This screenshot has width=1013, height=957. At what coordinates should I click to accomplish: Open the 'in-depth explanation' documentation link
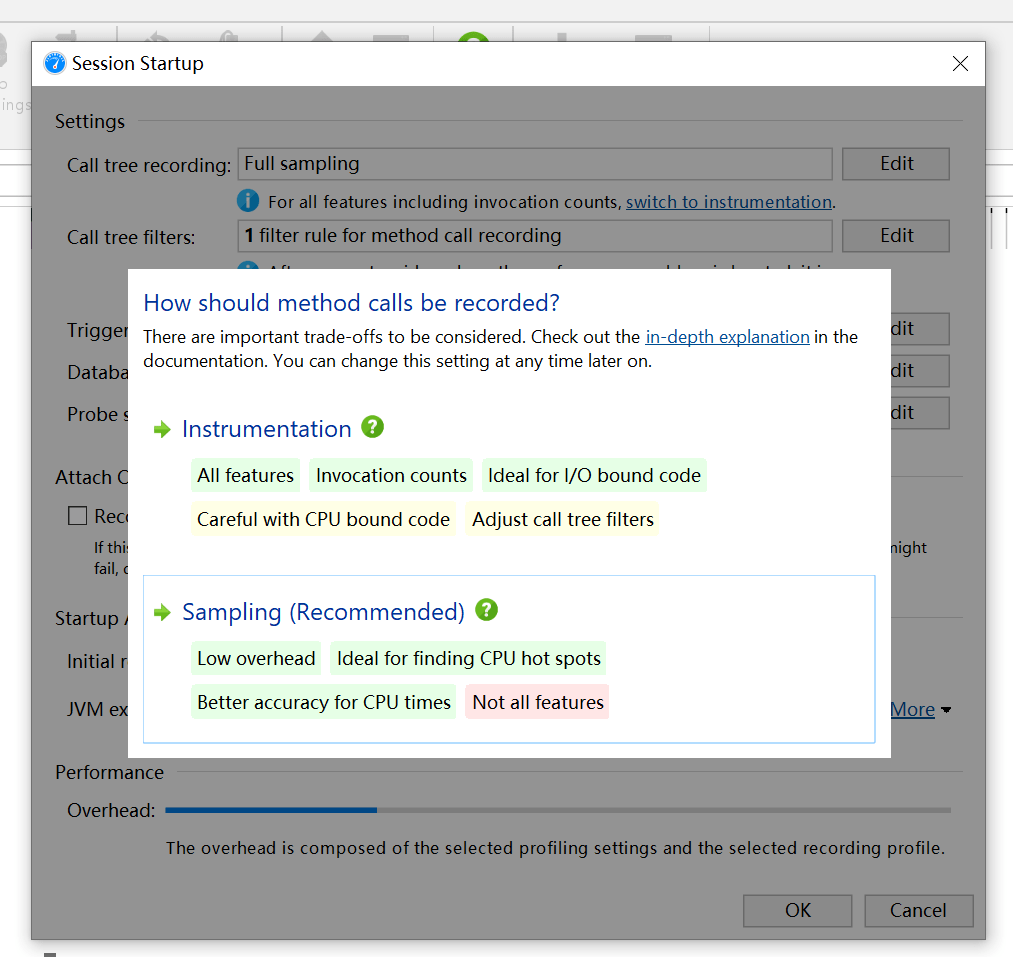(x=727, y=337)
